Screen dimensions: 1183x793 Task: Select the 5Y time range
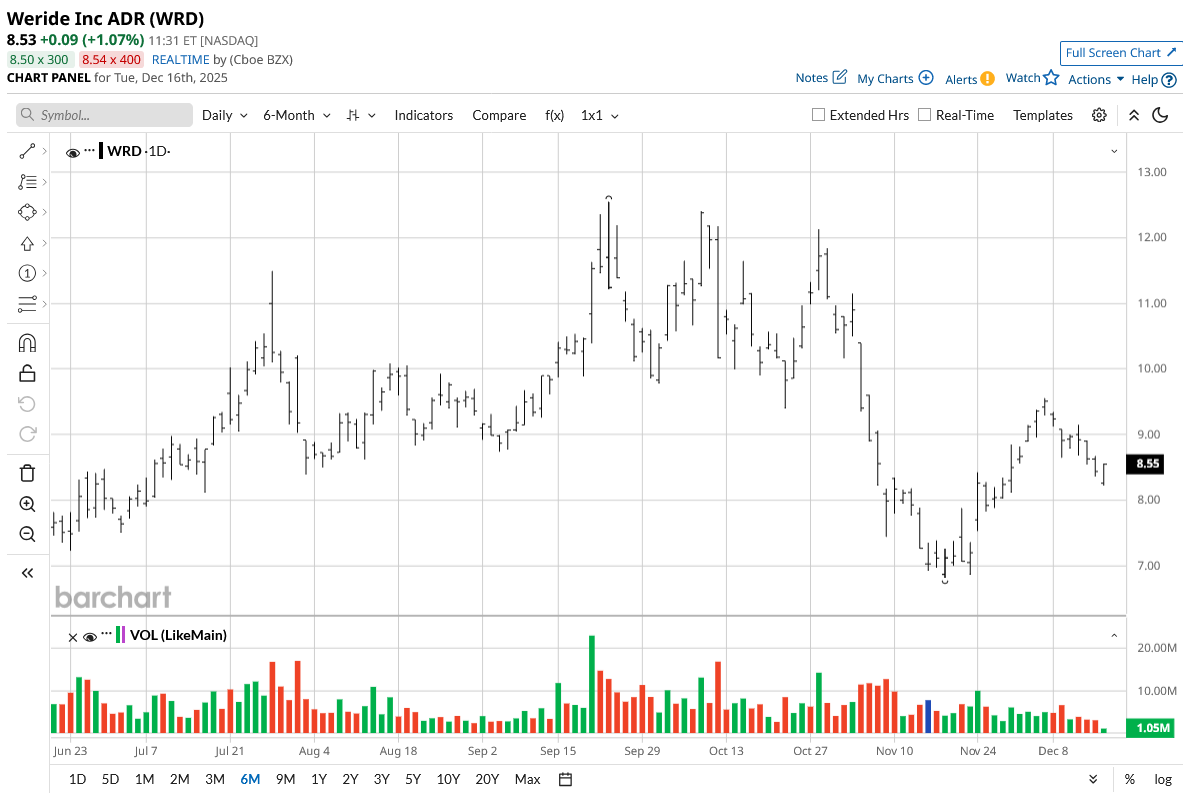(413, 779)
